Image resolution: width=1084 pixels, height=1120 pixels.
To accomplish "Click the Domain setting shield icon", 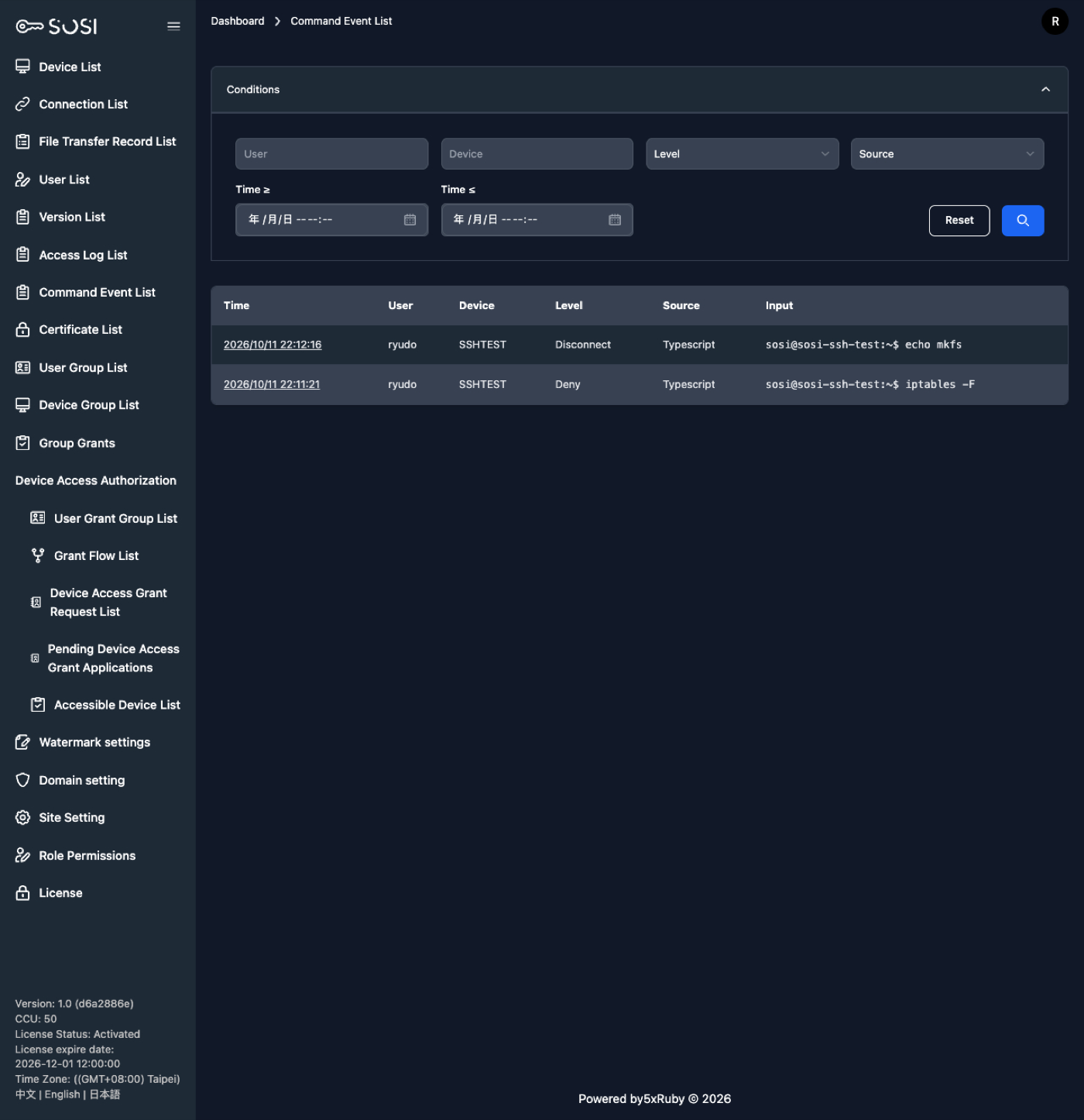I will point(22,780).
